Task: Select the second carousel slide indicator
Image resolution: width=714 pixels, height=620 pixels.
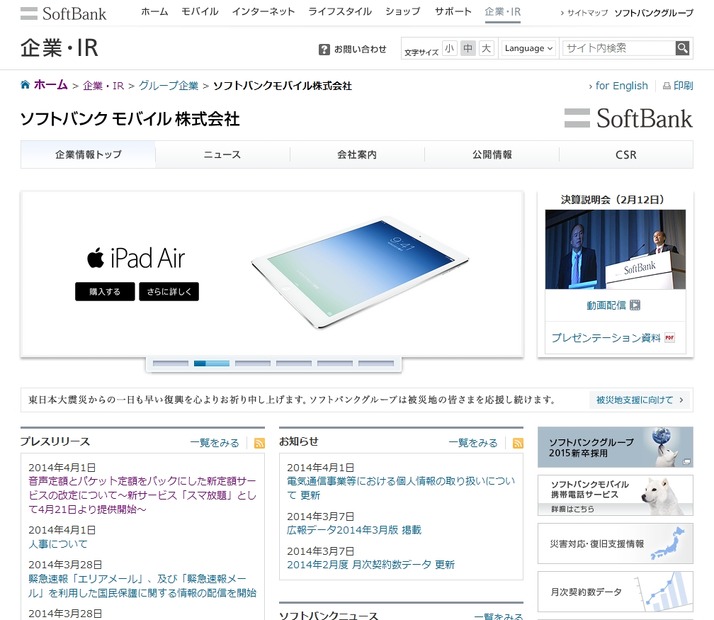Action: tap(212, 363)
